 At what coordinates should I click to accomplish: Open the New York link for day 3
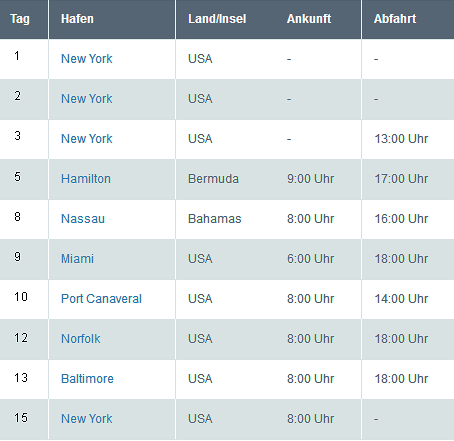click(87, 139)
